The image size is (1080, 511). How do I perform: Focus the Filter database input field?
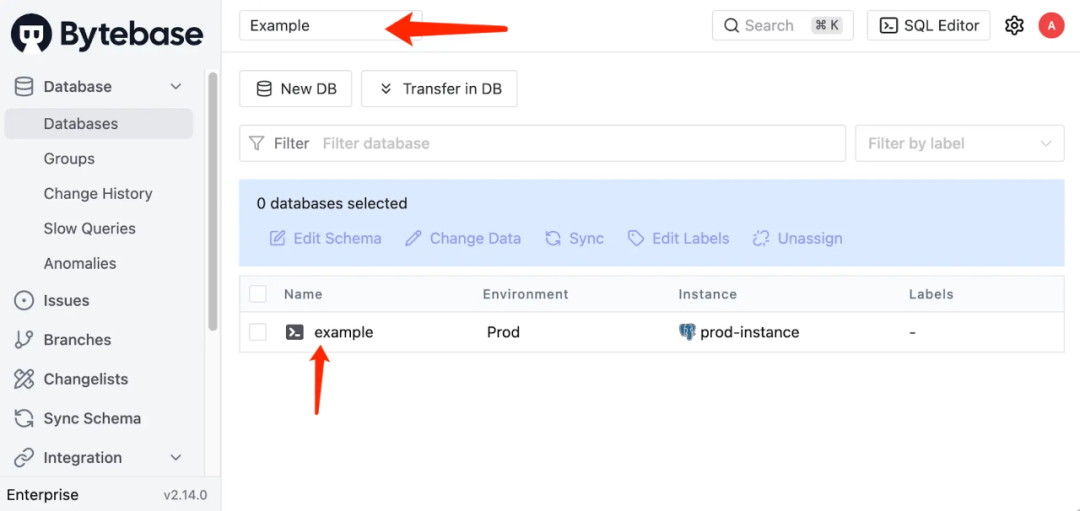pos(580,144)
